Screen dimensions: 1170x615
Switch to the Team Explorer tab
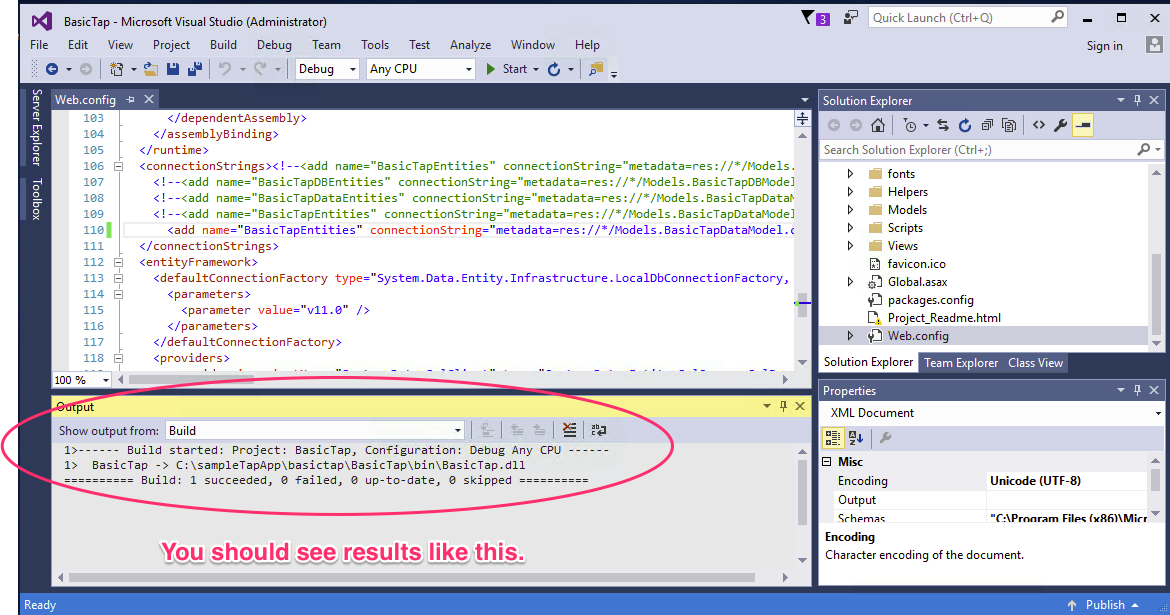[961, 363]
